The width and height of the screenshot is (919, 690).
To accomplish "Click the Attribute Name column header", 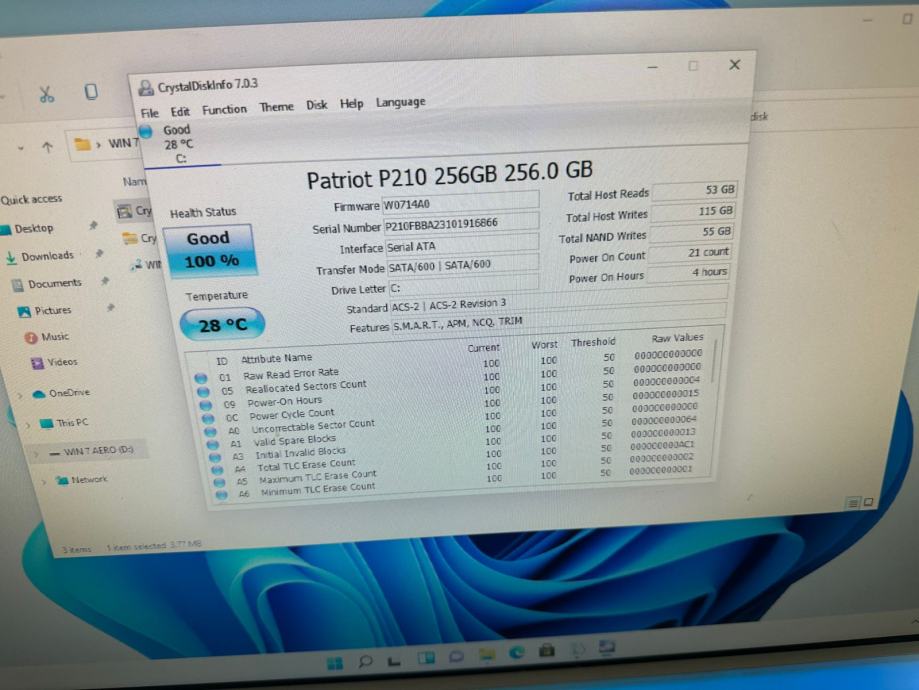I will click(277, 358).
